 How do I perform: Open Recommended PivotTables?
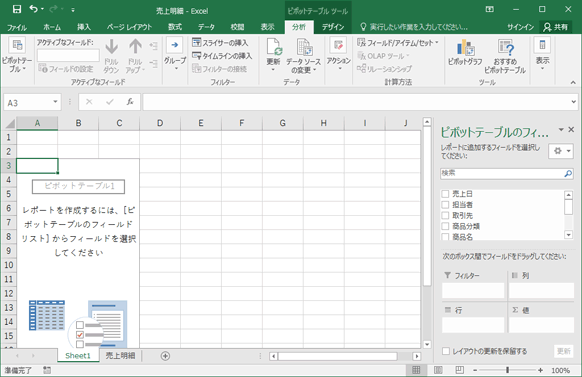[505, 56]
